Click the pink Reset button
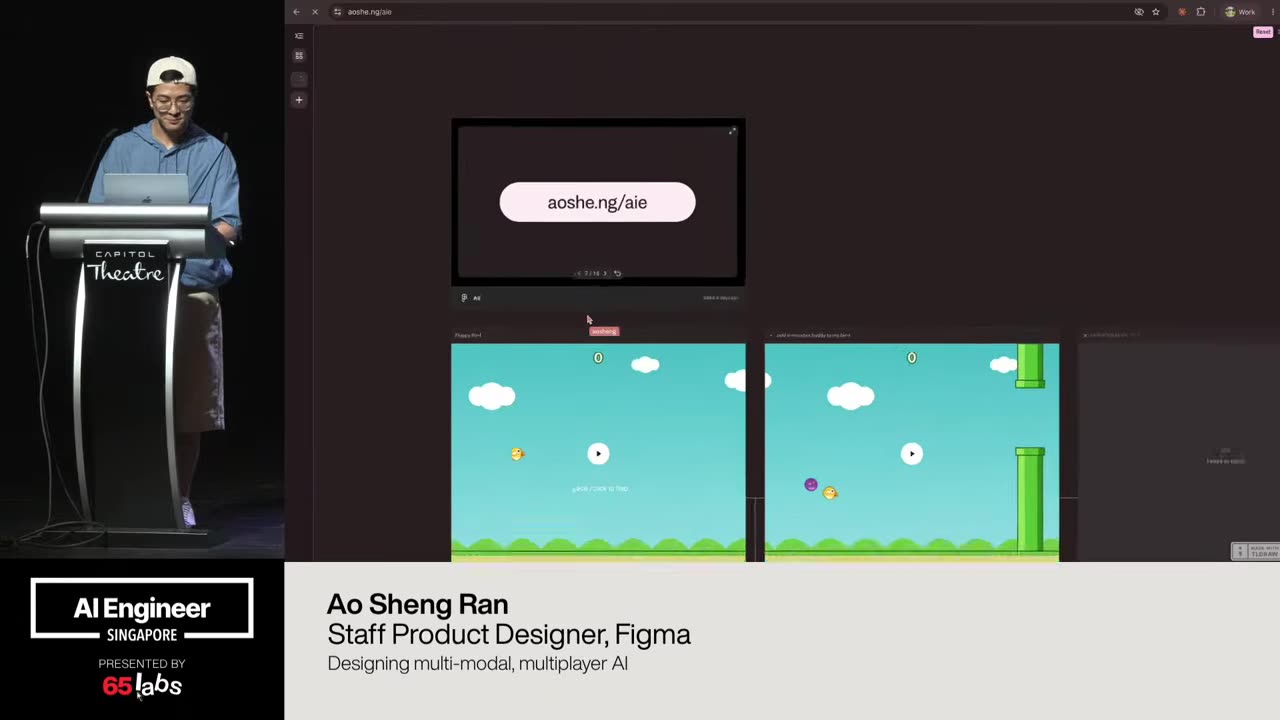The image size is (1280, 720). [x=1263, y=32]
